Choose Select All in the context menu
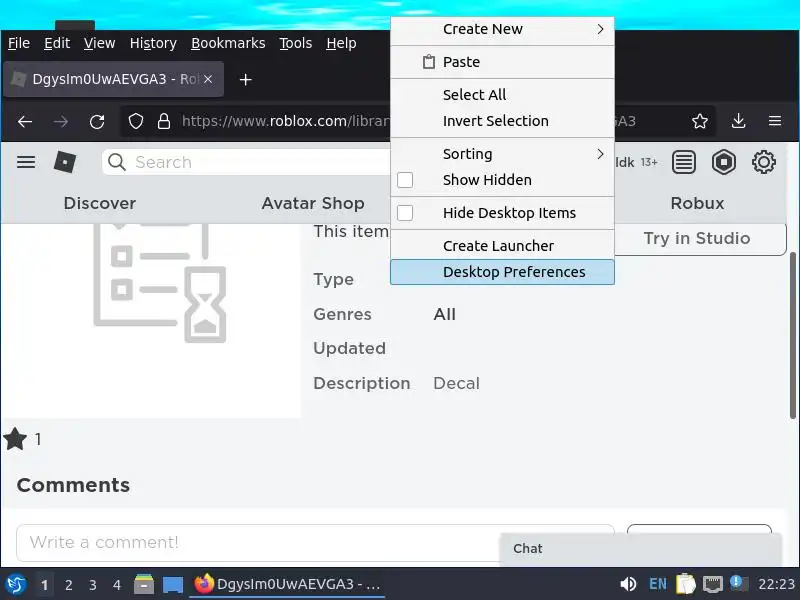This screenshot has height=600, width=800. (503, 94)
